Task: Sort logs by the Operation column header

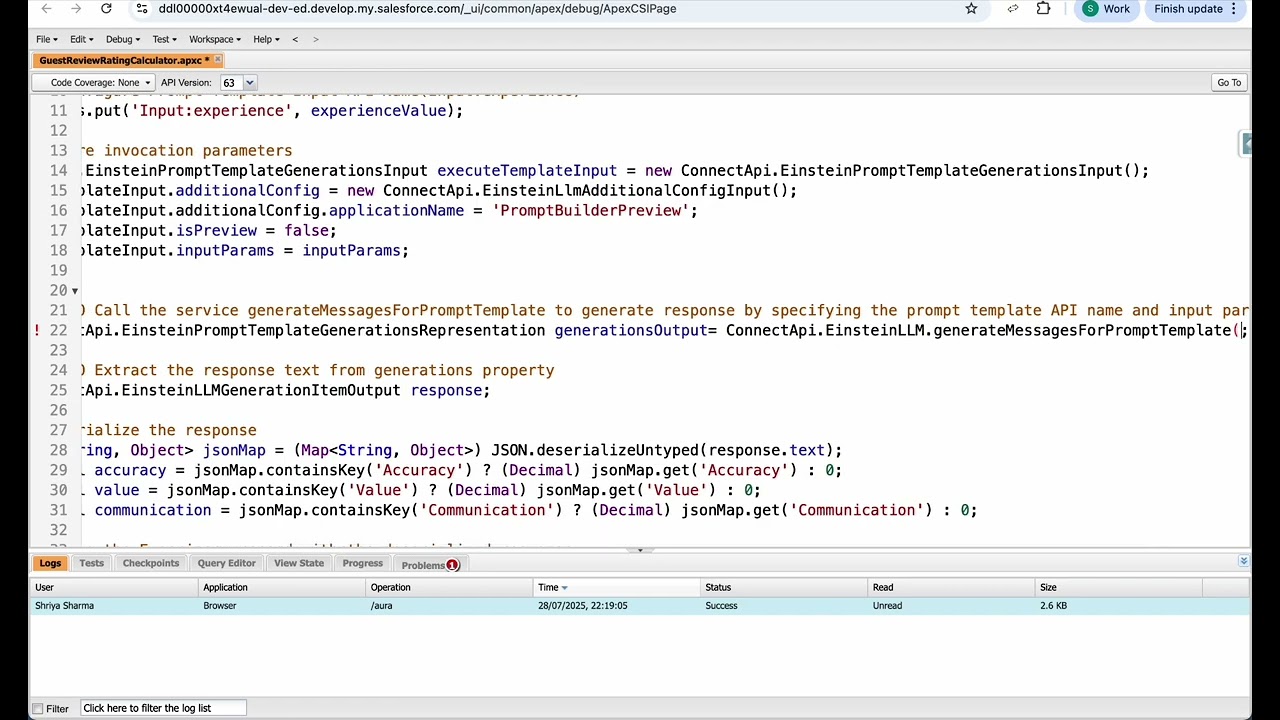Action: pos(450,588)
